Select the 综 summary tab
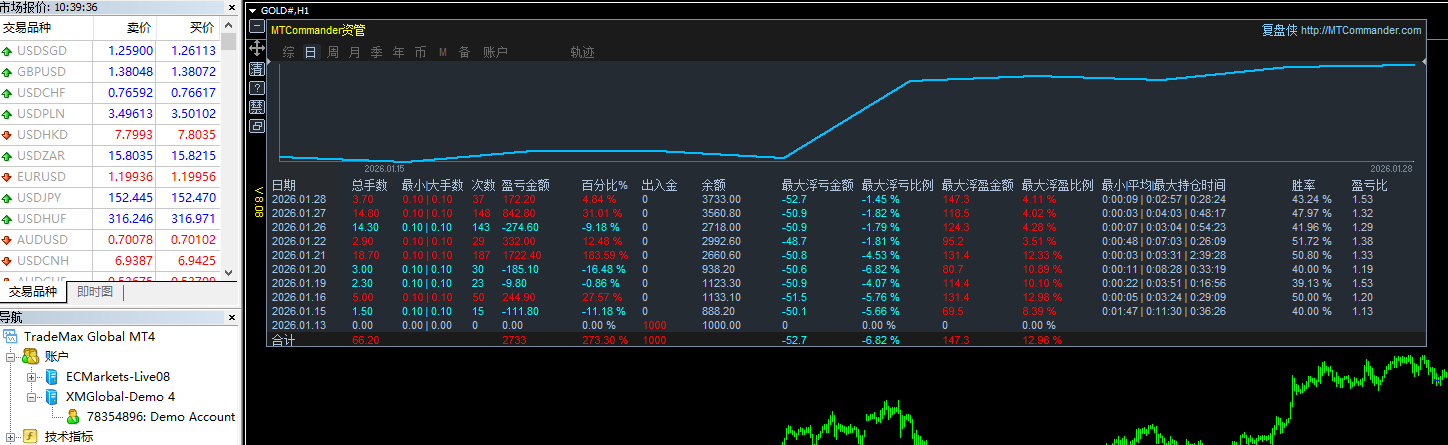 (x=288, y=52)
